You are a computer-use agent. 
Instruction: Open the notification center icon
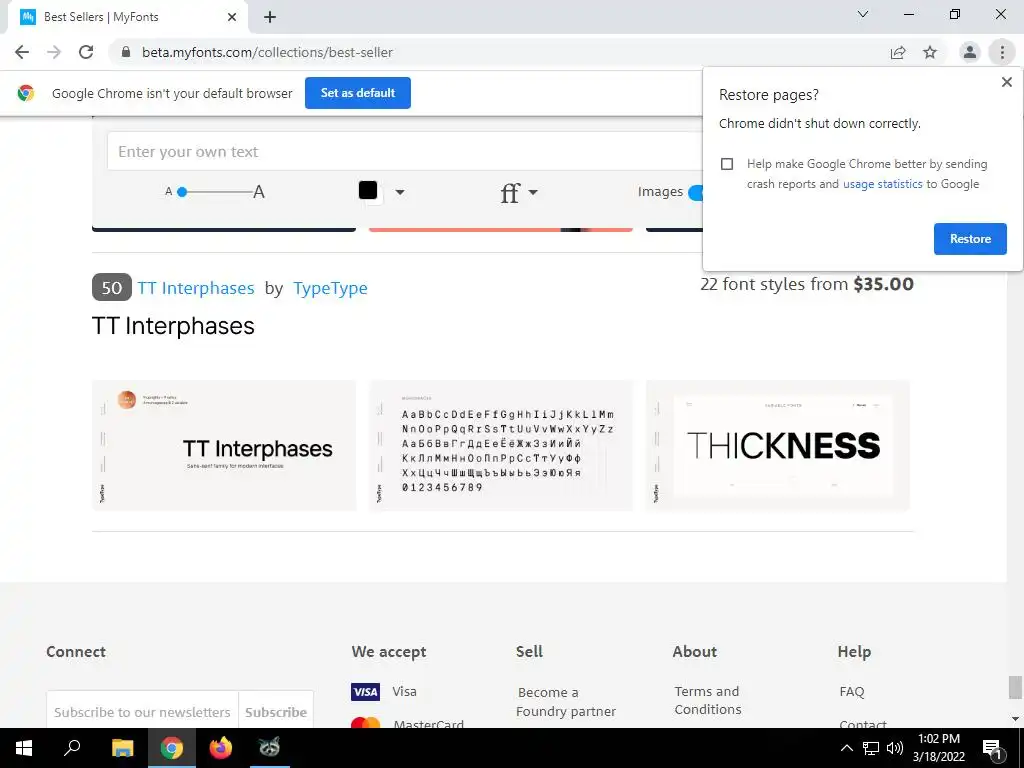tap(993, 748)
